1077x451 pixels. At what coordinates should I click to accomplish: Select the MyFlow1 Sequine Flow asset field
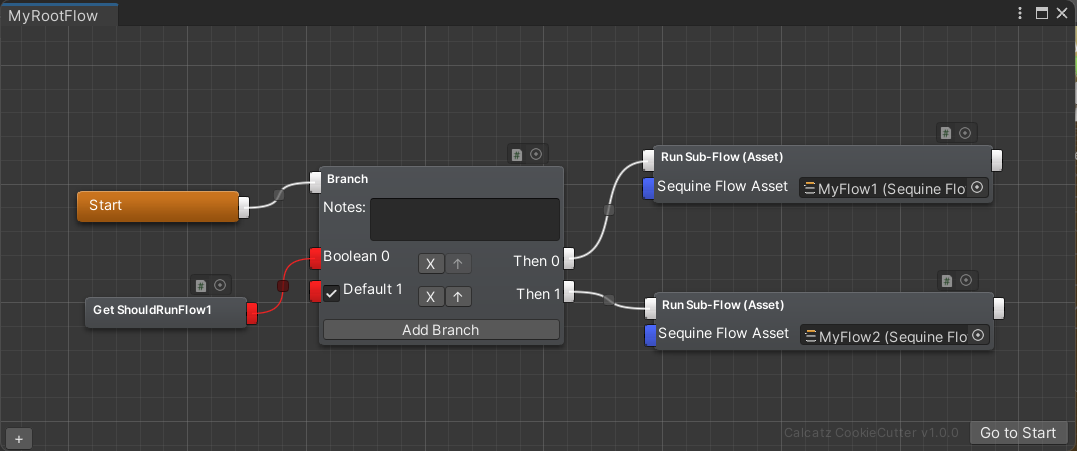point(894,188)
